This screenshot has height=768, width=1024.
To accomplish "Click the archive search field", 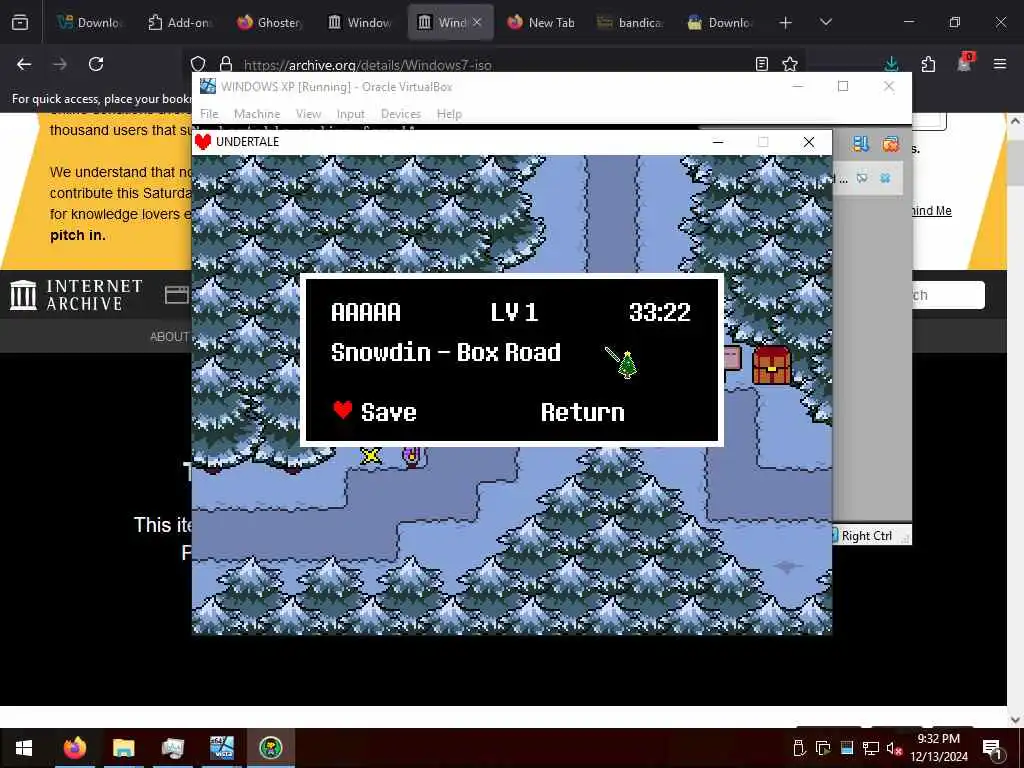I will pyautogui.click(x=948, y=295).
